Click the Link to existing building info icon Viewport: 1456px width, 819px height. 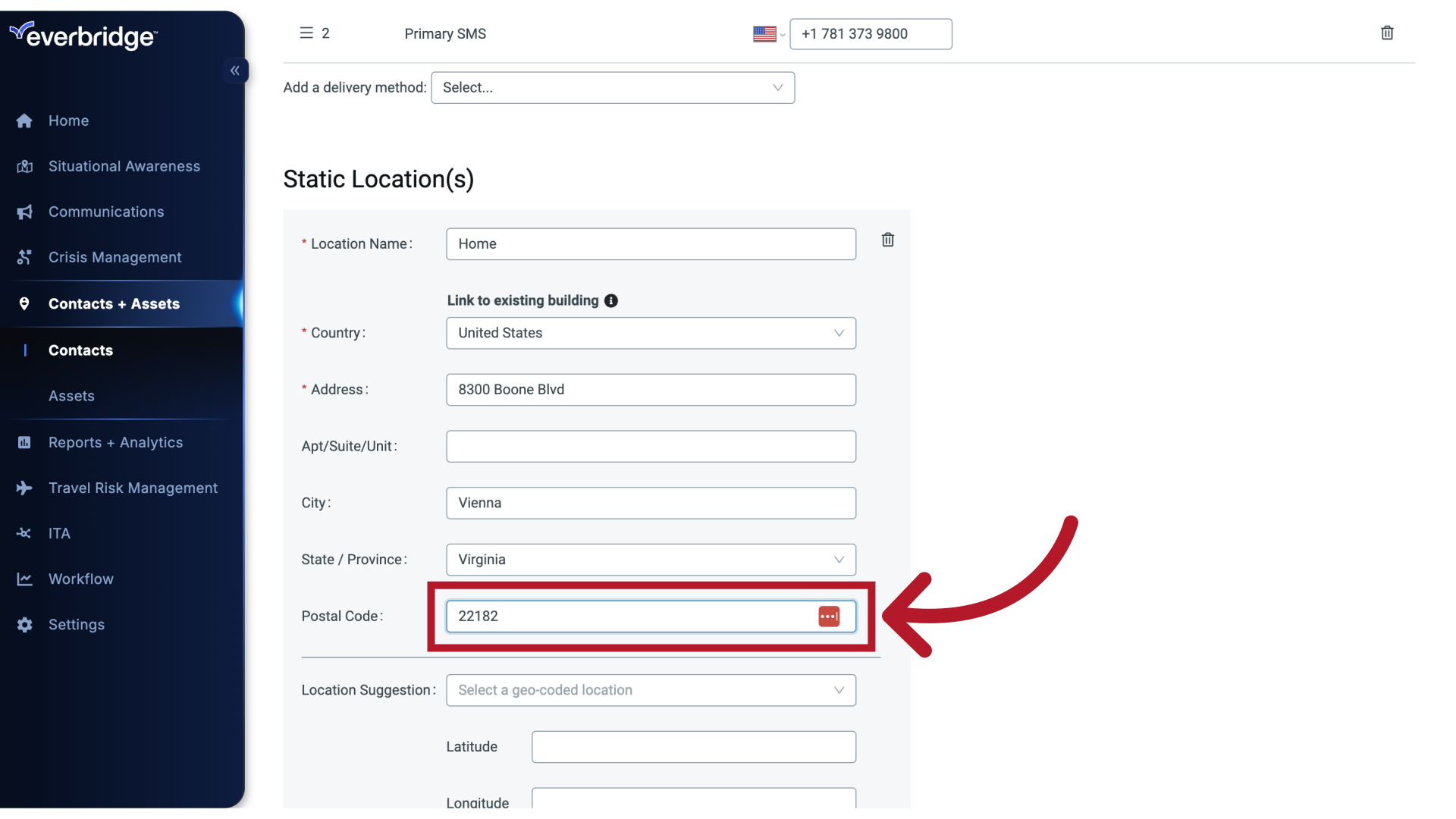(611, 300)
